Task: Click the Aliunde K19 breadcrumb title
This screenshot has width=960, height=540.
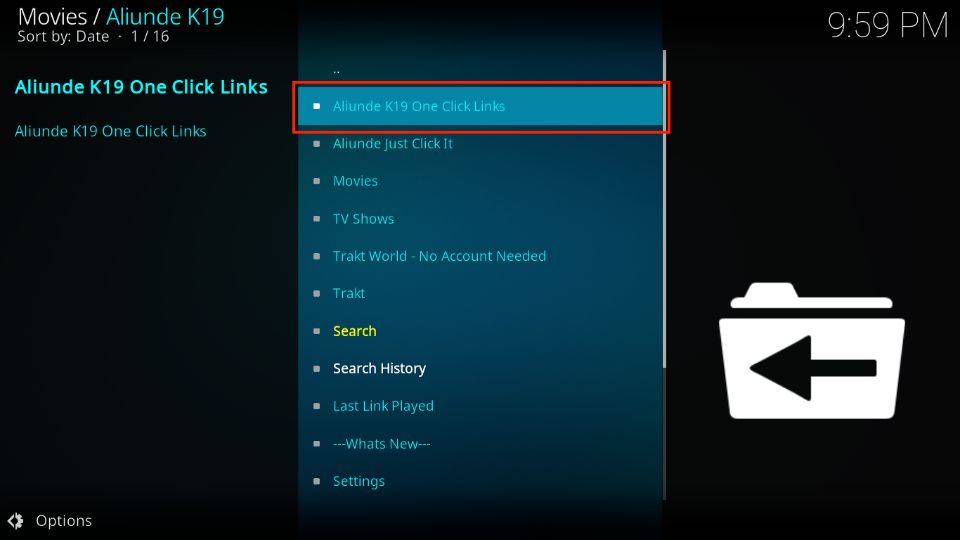Action: click(165, 17)
